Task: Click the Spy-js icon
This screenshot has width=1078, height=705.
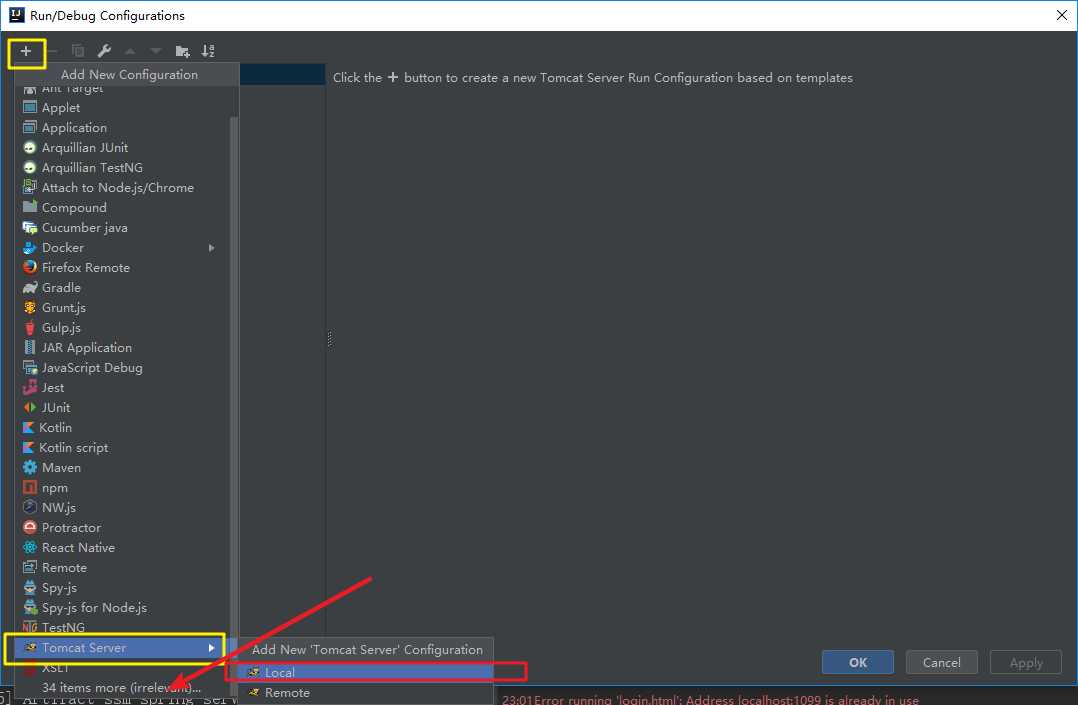Action: [30, 588]
